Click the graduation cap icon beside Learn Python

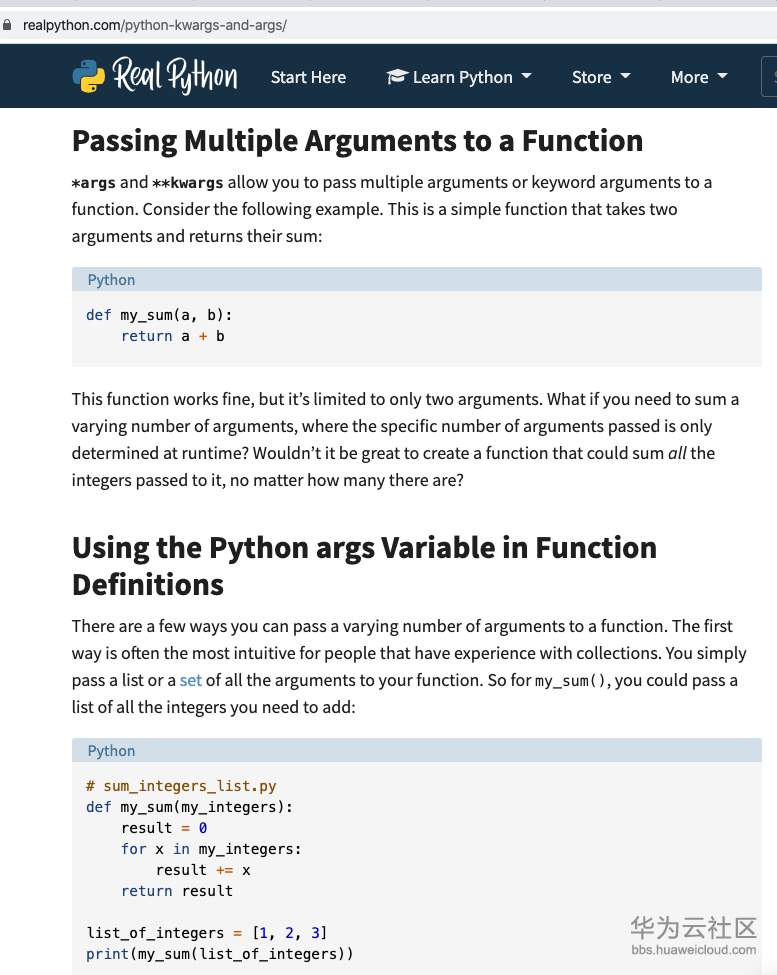click(397, 76)
